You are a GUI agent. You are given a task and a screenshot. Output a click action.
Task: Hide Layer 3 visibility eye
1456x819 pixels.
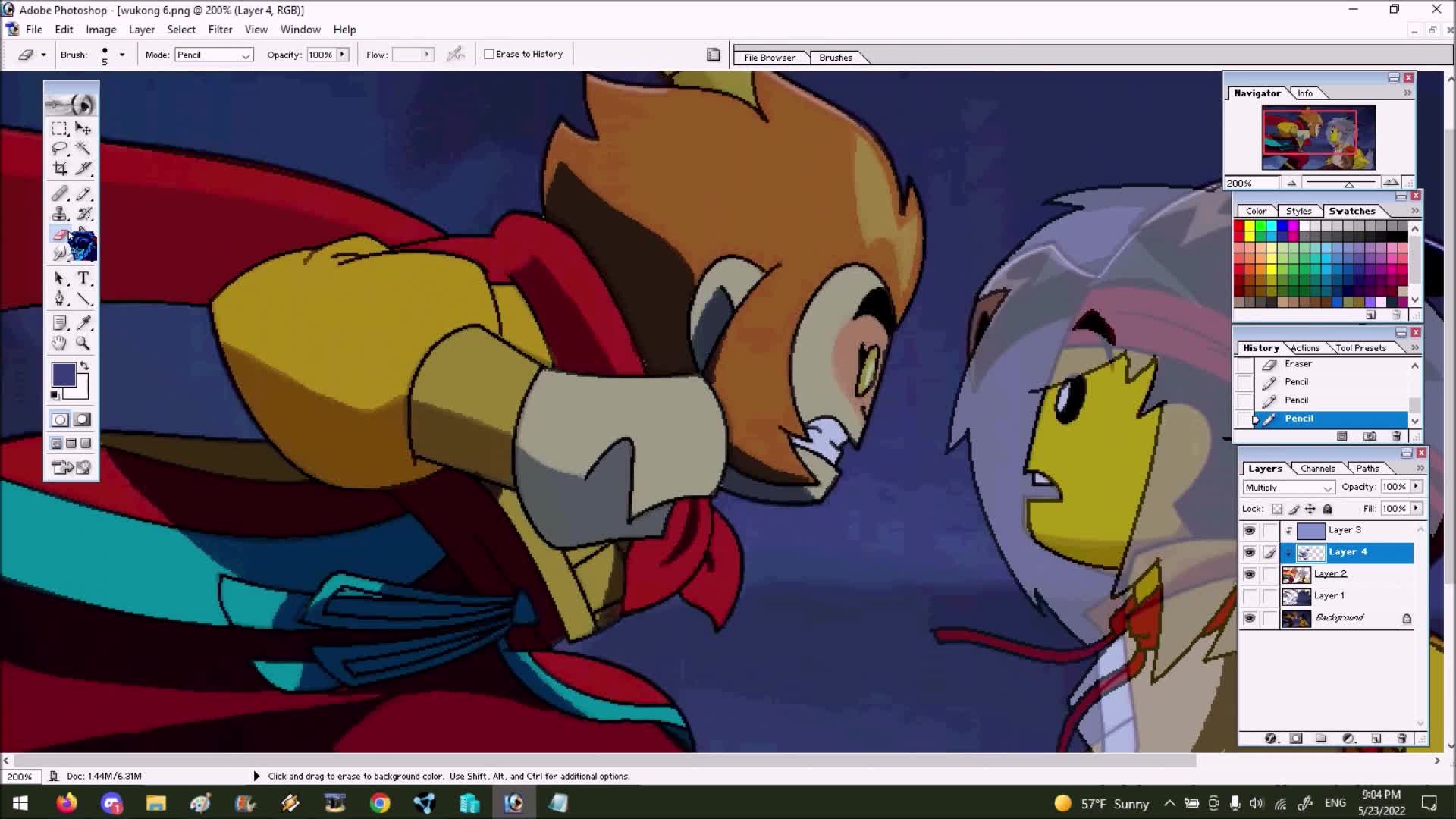point(1249,530)
